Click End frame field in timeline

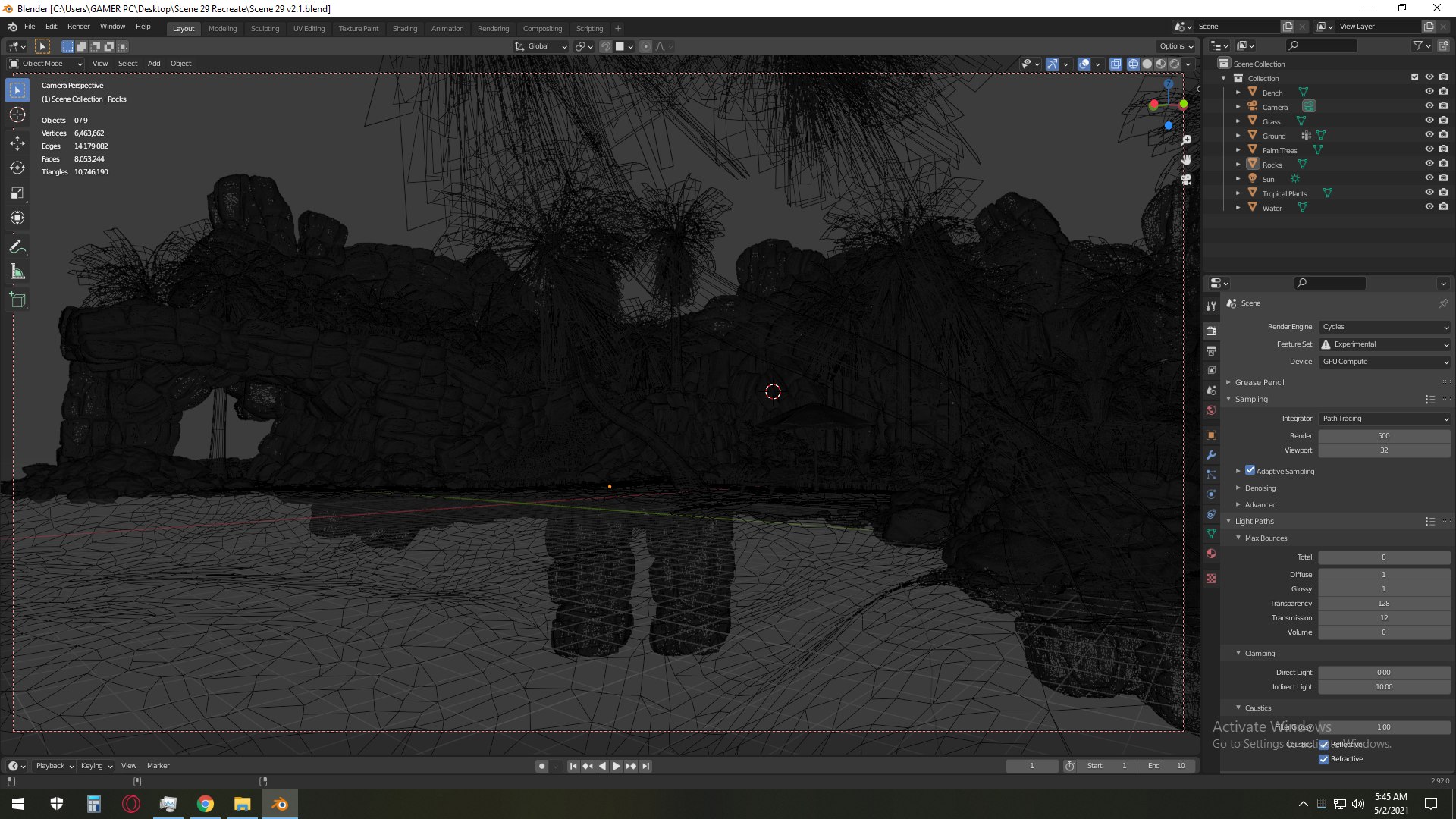1166,766
